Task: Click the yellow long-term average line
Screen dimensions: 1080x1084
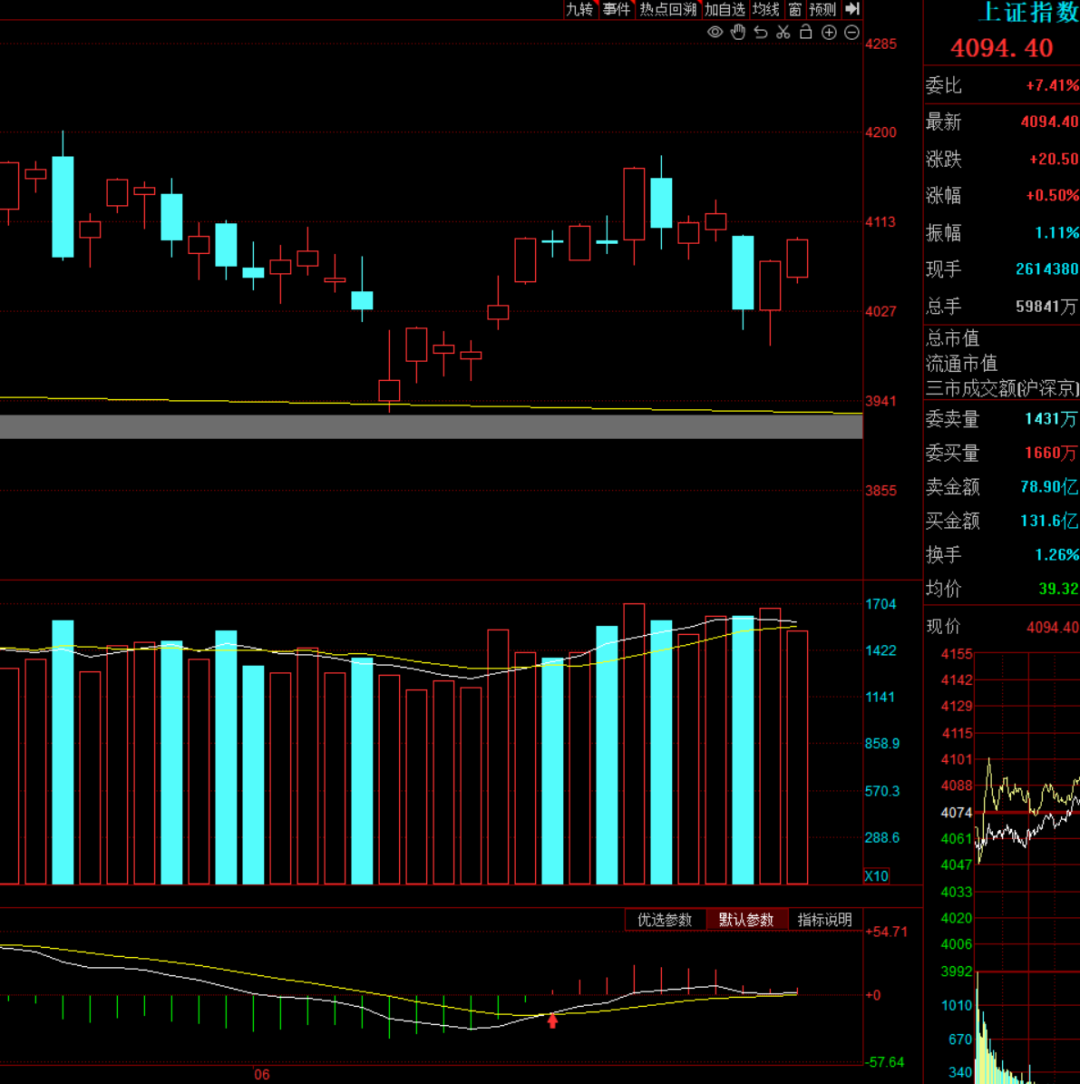Action: tap(431, 405)
